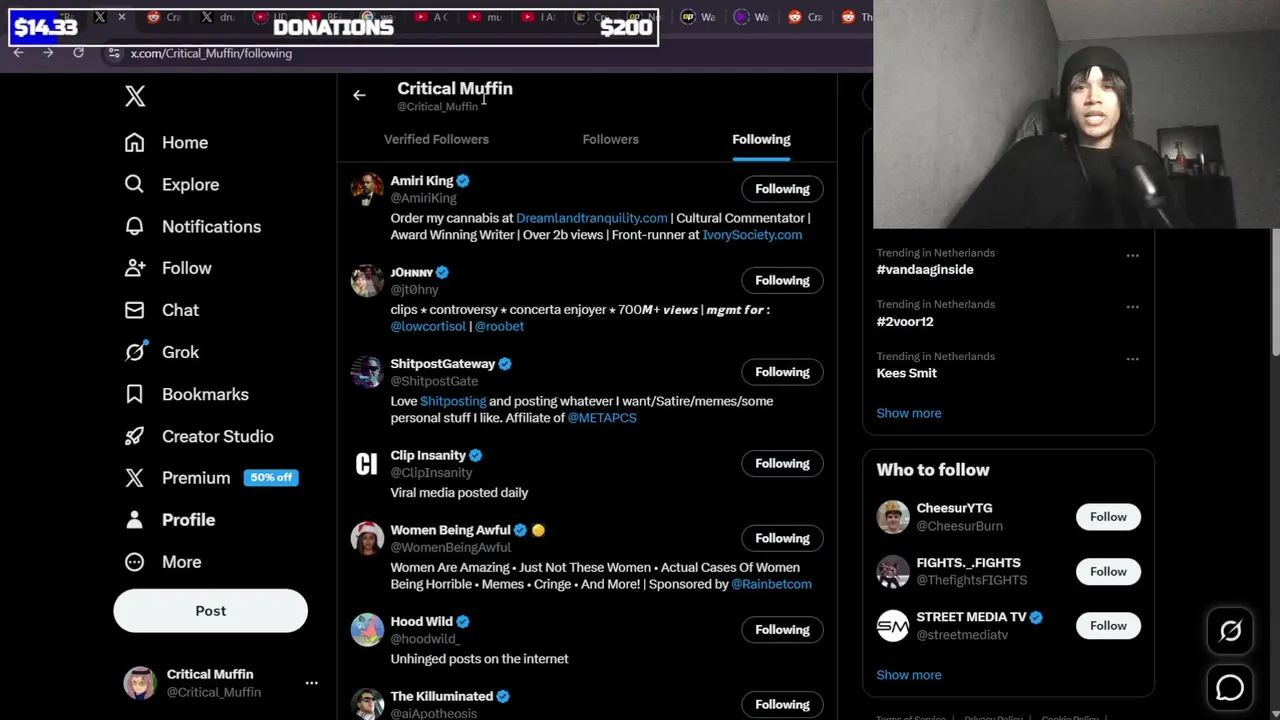
Task: Open Creator Studio rocket icon
Action: [134, 436]
